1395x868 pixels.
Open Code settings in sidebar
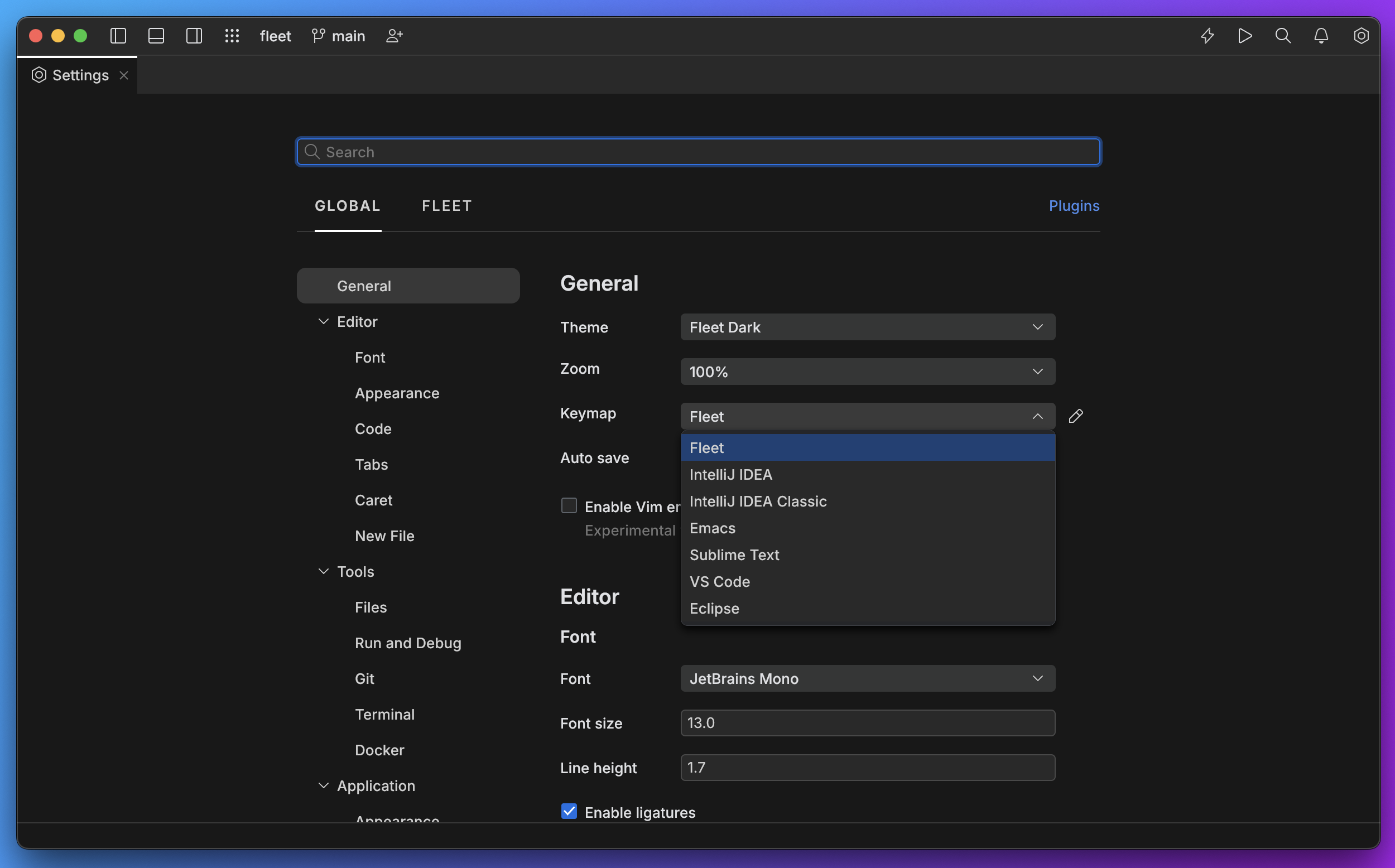[x=373, y=428]
